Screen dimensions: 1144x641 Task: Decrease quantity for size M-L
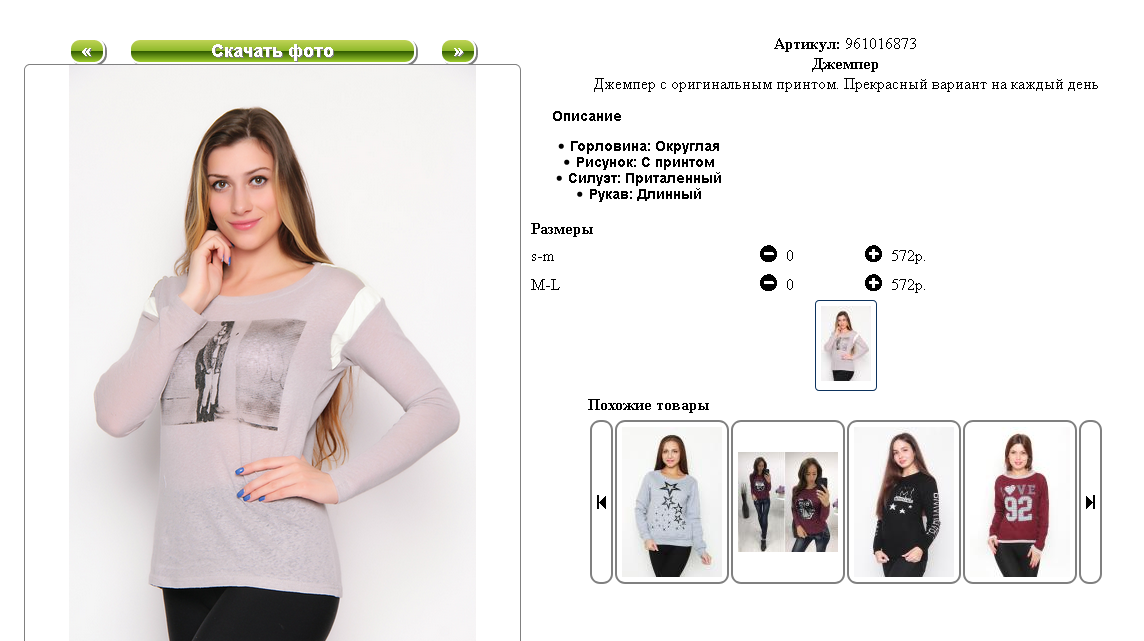click(x=768, y=283)
